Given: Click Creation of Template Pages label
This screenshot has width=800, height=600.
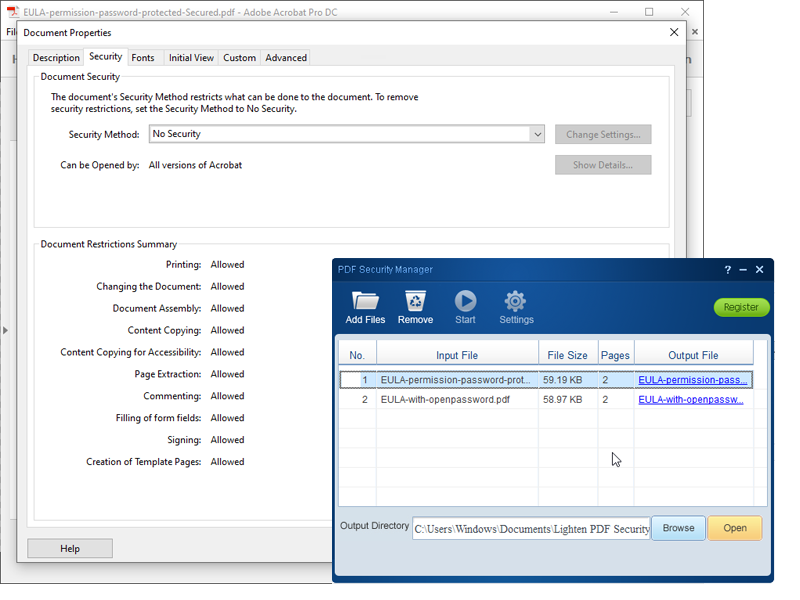Looking at the screenshot, I should tap(144, 462).
